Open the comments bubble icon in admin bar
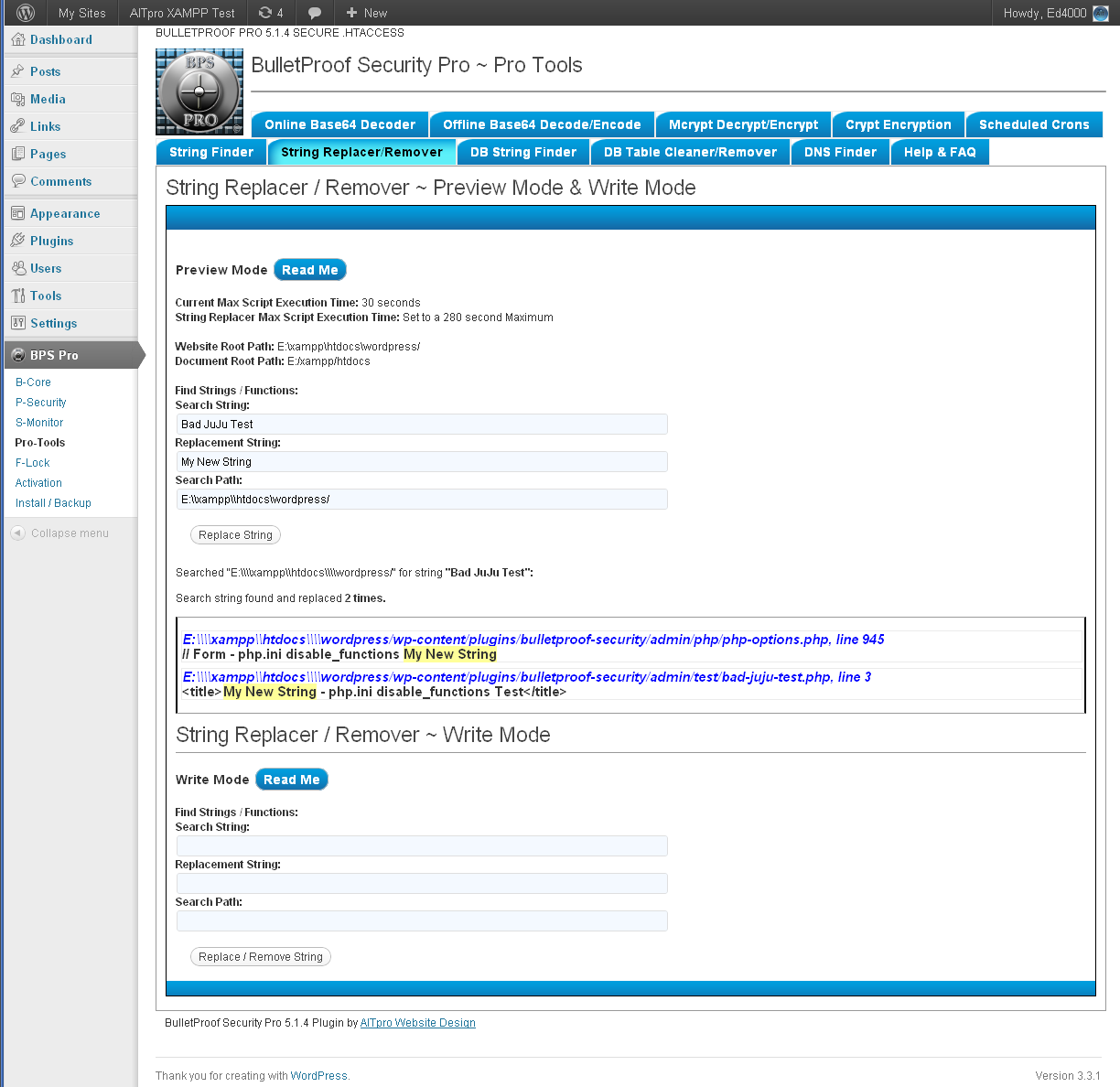Screen dimensions: 1120x1087 (x=314, y=13)
